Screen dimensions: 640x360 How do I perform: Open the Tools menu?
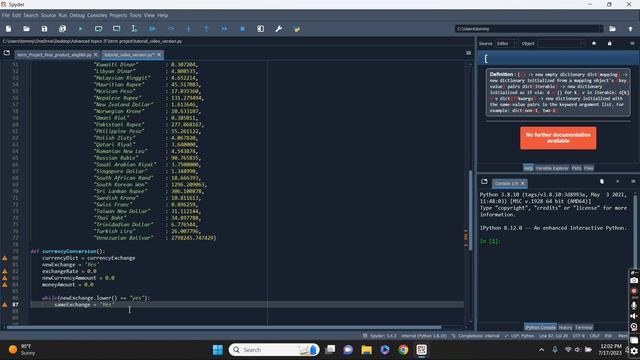click(x=136, y=15)
